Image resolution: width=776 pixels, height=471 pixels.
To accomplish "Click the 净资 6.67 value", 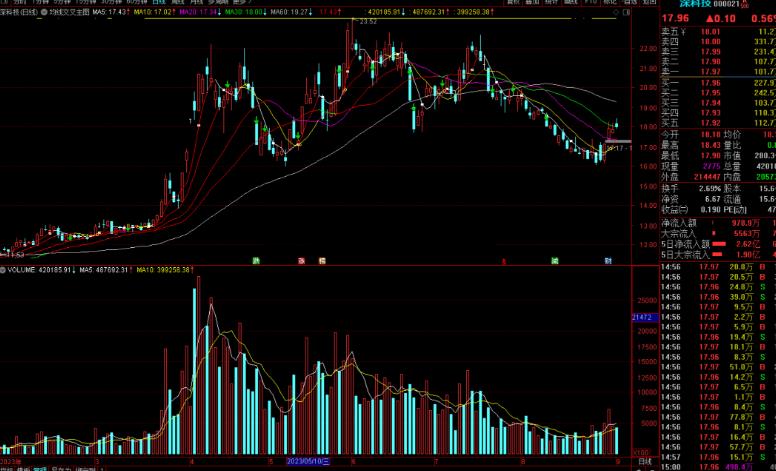I will (713, 199).
